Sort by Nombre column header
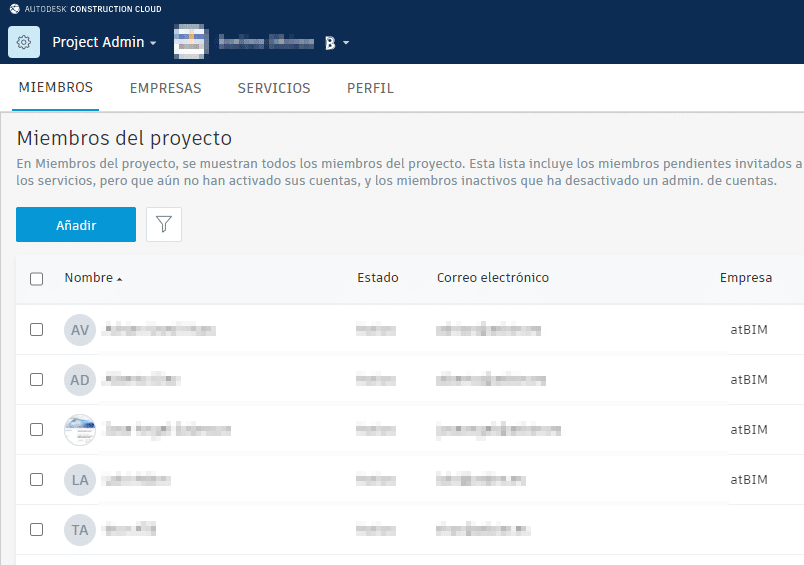Image resolution: width=804 pixels, height=565 pixels. (93, 278)
